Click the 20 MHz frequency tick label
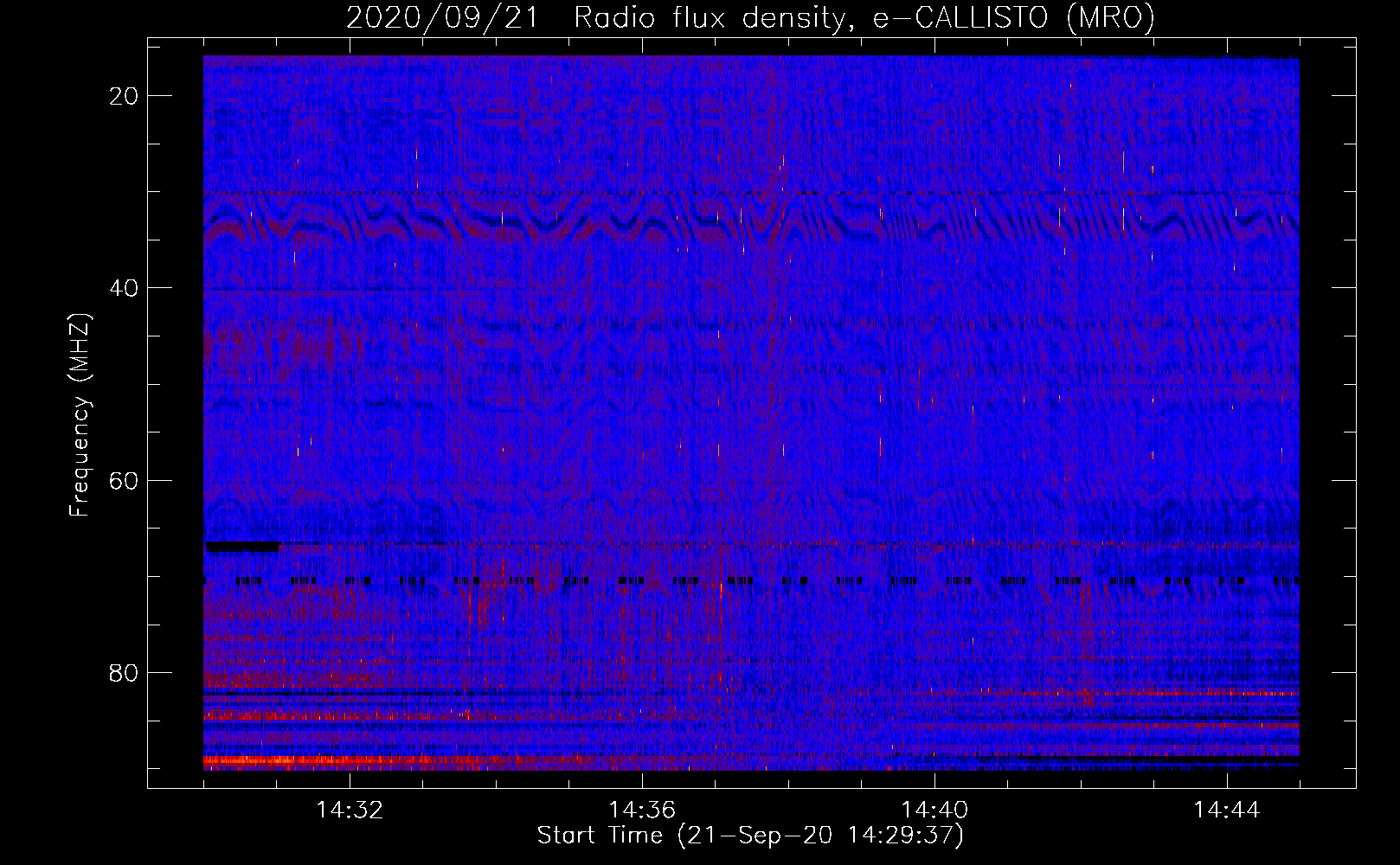 124,96
